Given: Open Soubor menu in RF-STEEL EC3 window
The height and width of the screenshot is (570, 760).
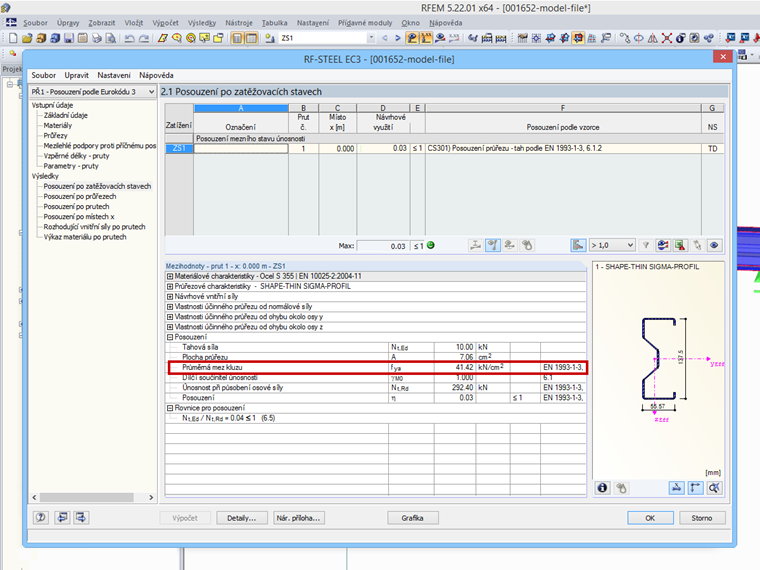Looking at the screenshot, I should [44, 75].
